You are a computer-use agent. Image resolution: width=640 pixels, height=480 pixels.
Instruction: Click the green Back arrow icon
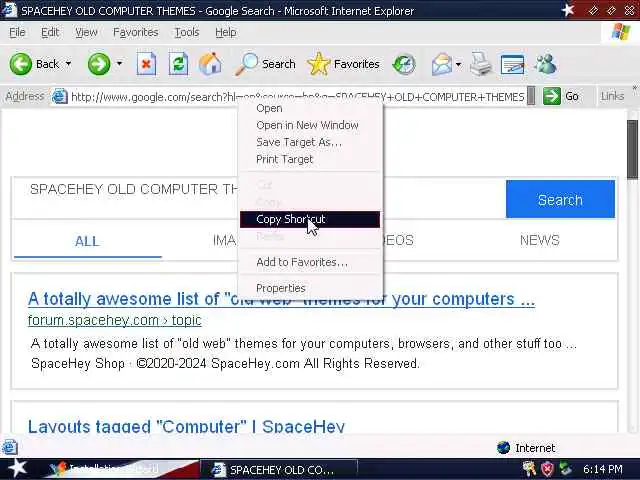point(20,64)
